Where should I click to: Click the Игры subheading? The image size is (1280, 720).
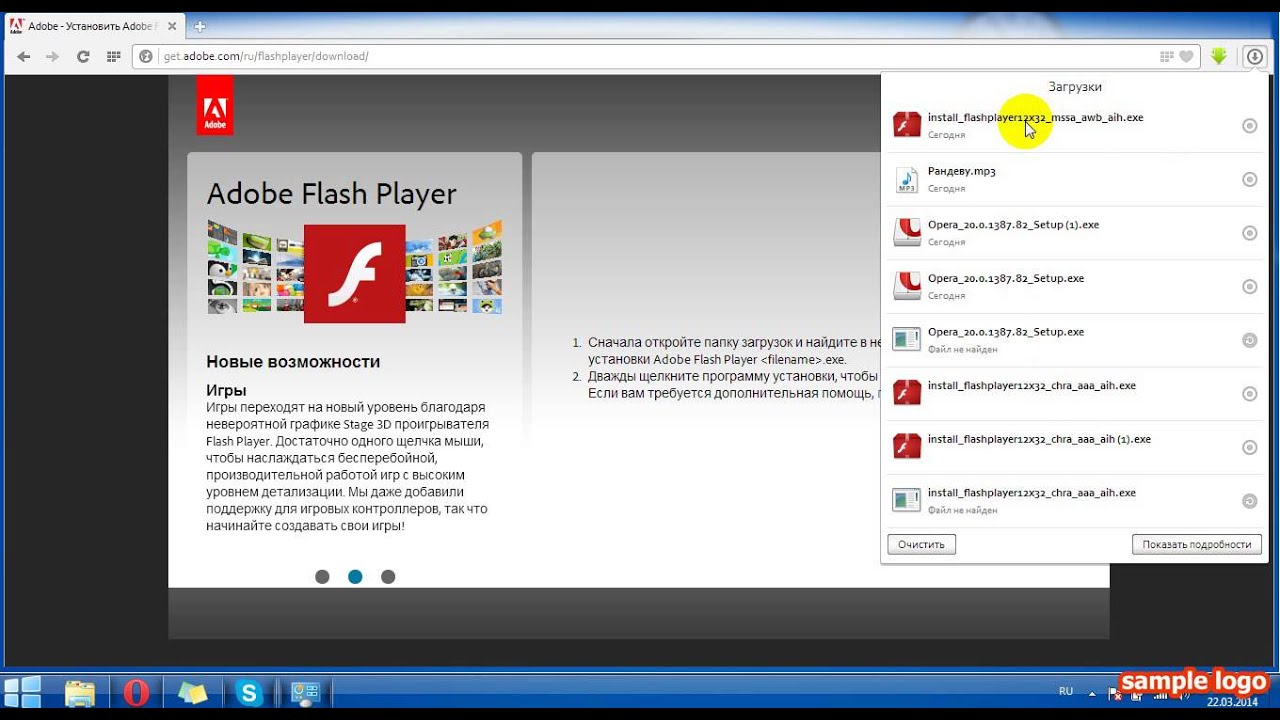[226, 390]
